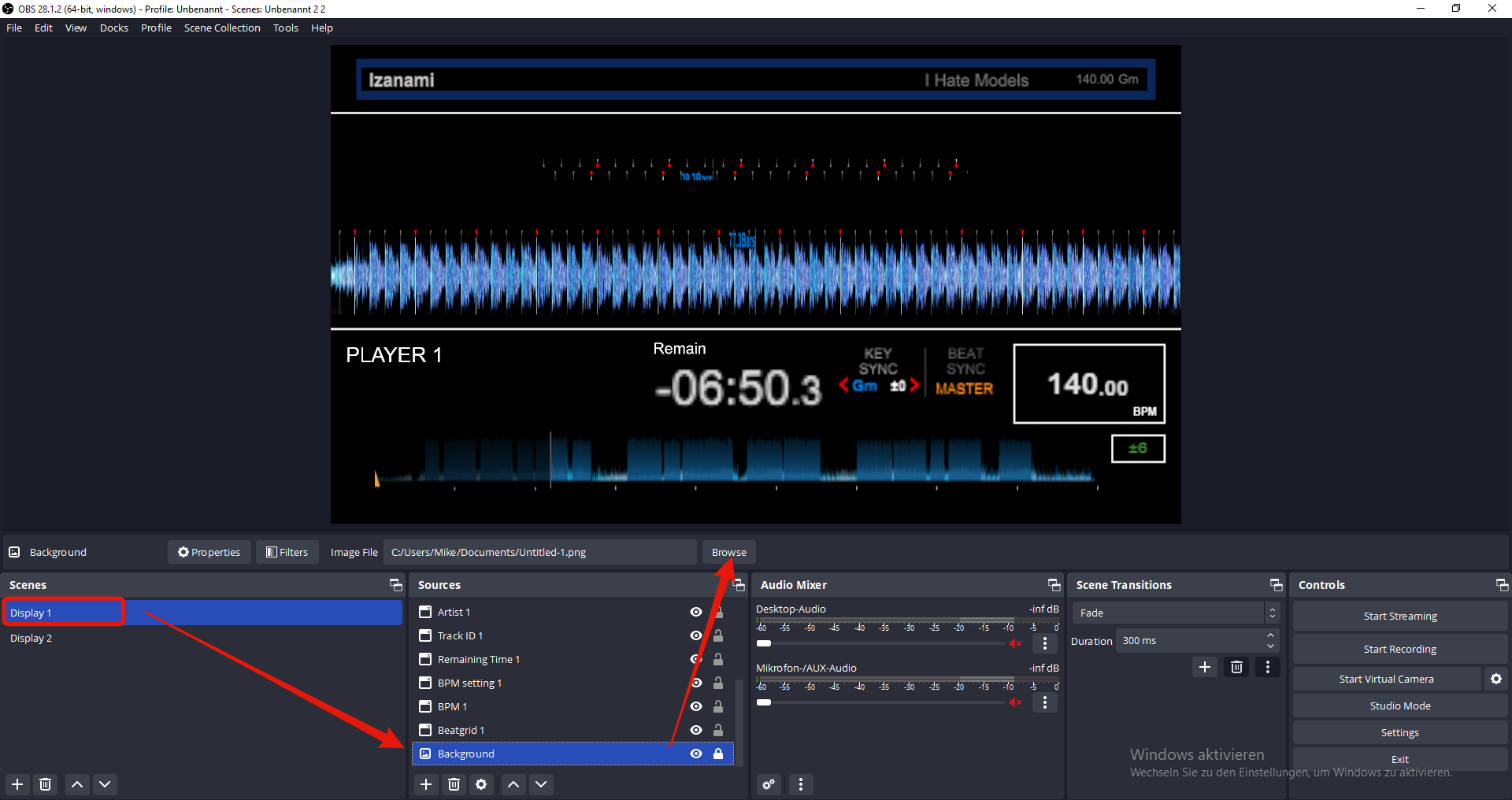Start the Virtual Camera
Screen dimensions: 1512x800
click(1387, 679)
